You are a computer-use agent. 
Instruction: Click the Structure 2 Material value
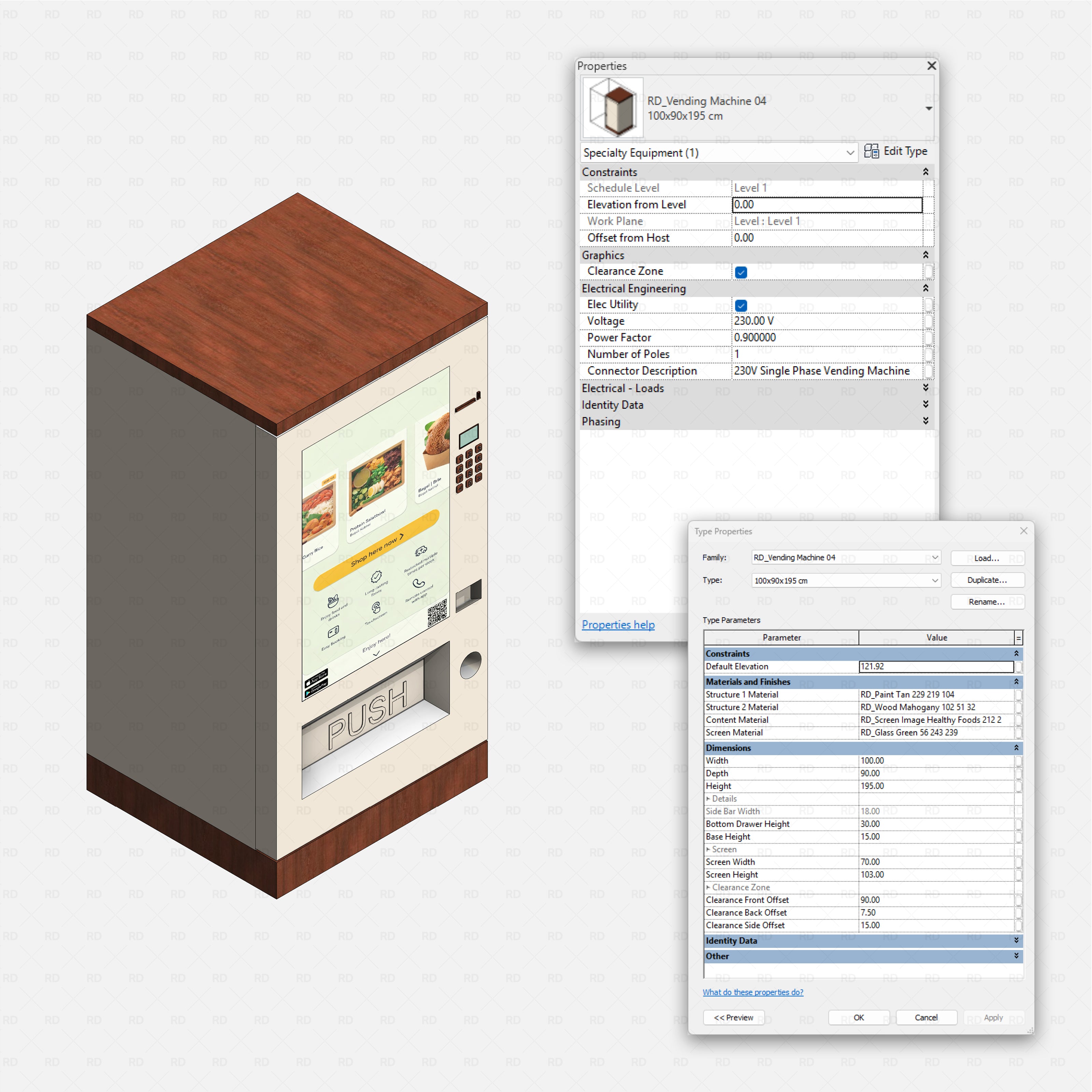pos(936,707)
